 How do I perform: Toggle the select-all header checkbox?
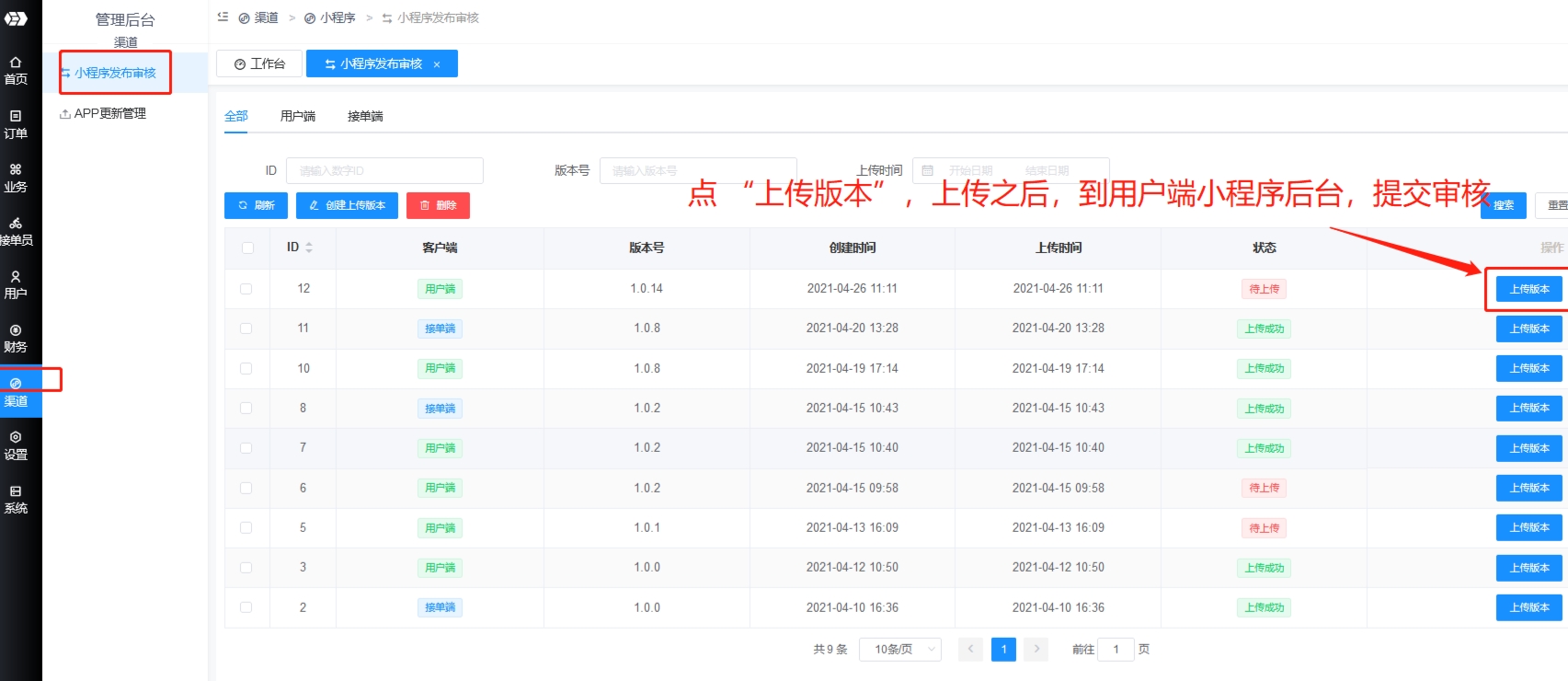coord(246,248)
